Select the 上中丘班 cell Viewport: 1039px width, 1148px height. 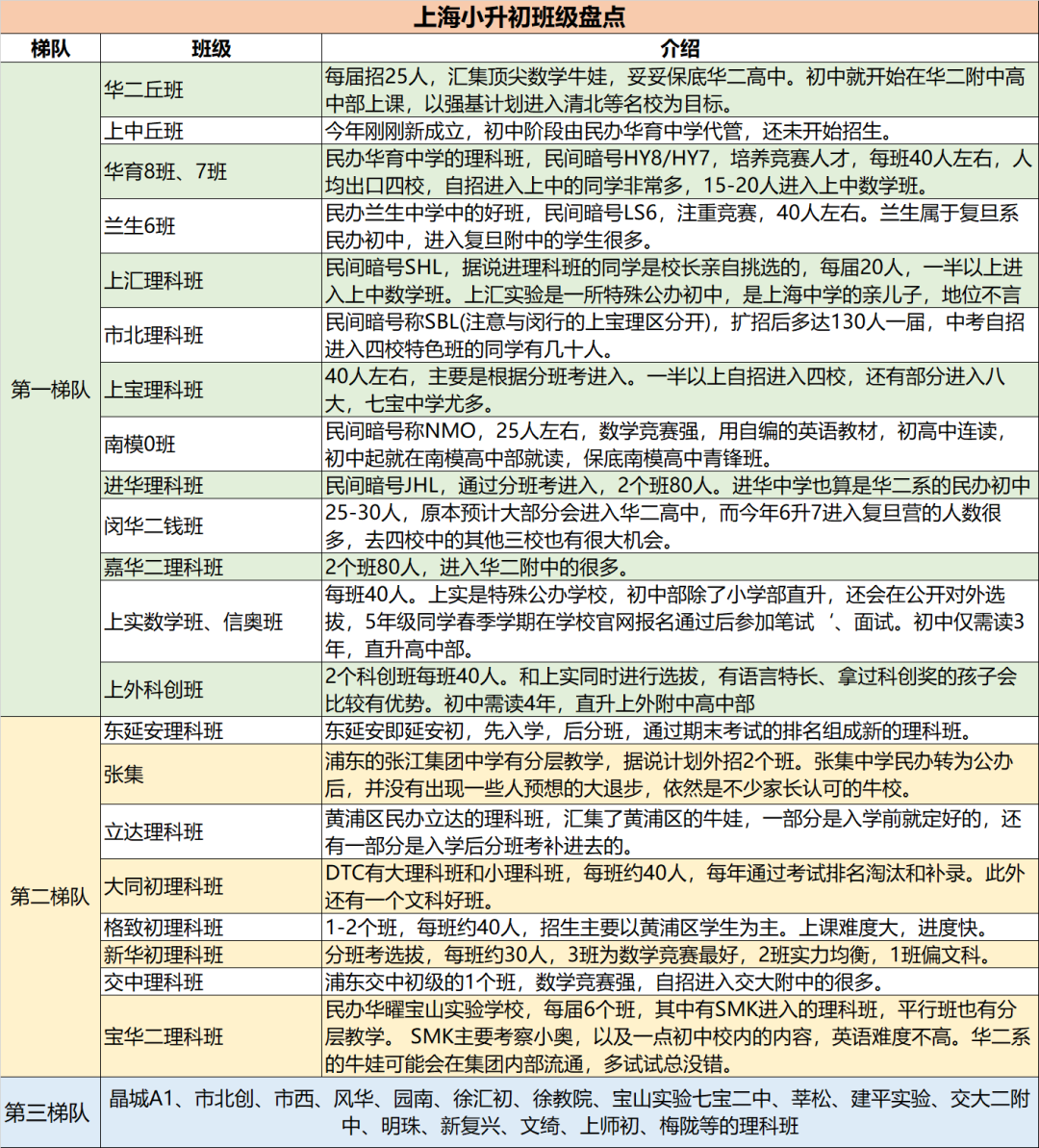[x=211, y=130]
